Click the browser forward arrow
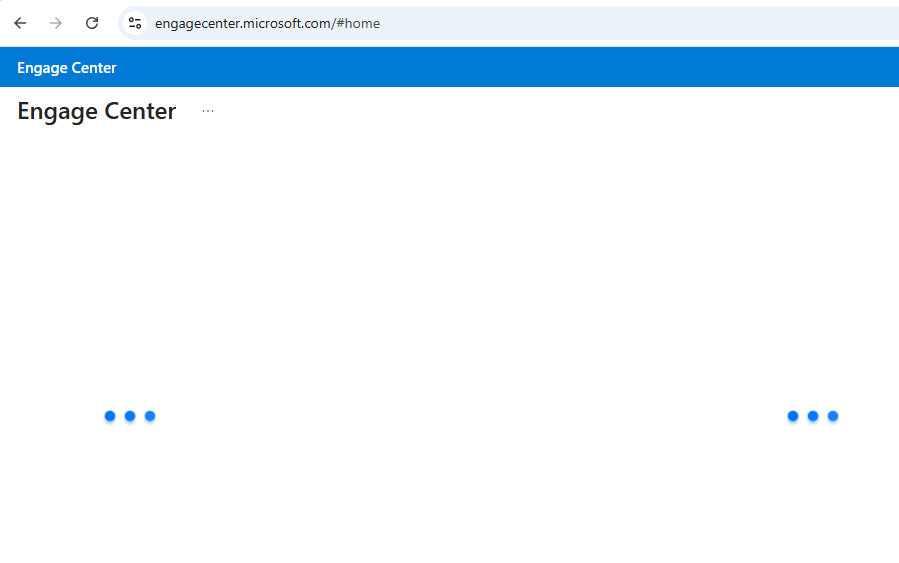Viewport: 899px width, 563px height. [56, 23]
